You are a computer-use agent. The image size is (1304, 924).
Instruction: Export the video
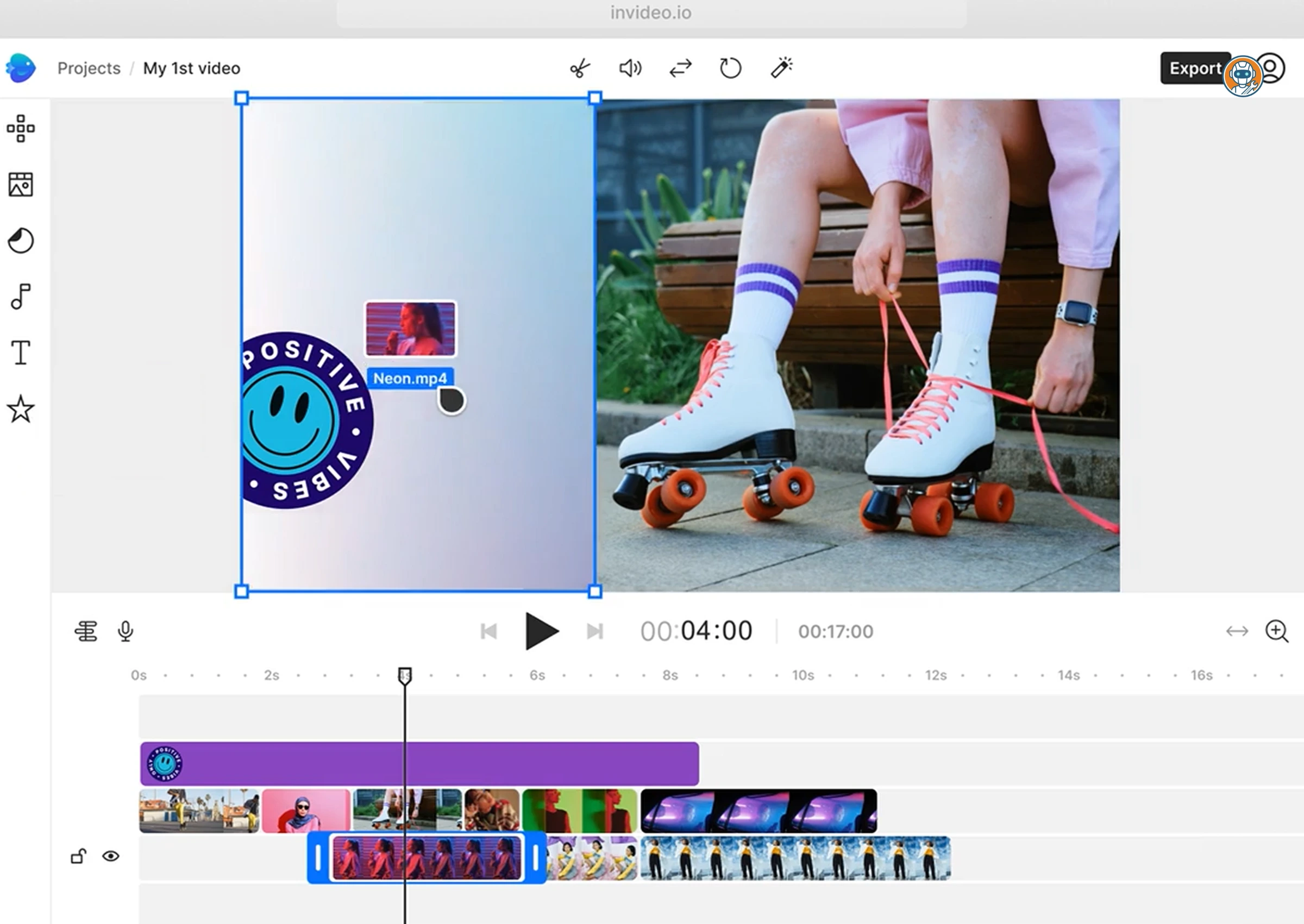(1195, 68)
